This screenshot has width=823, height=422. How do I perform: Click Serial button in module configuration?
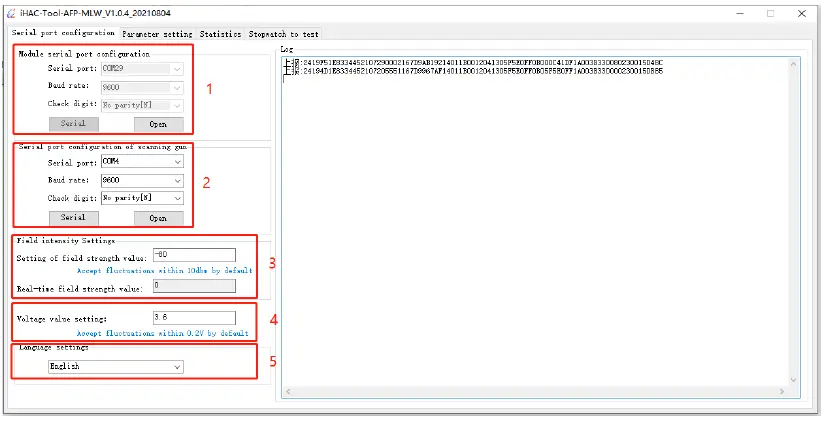[73, 124]
